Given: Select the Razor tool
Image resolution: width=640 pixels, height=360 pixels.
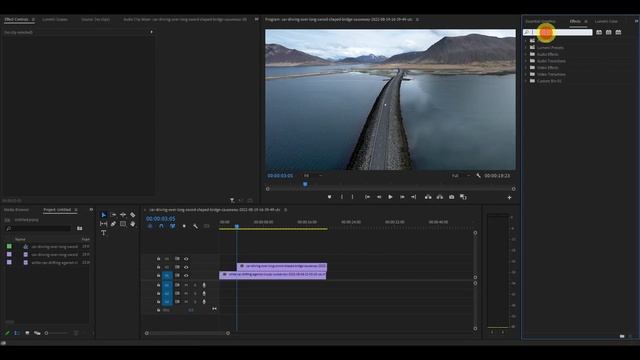Looking at the screenshot, I should pos(133,215).
